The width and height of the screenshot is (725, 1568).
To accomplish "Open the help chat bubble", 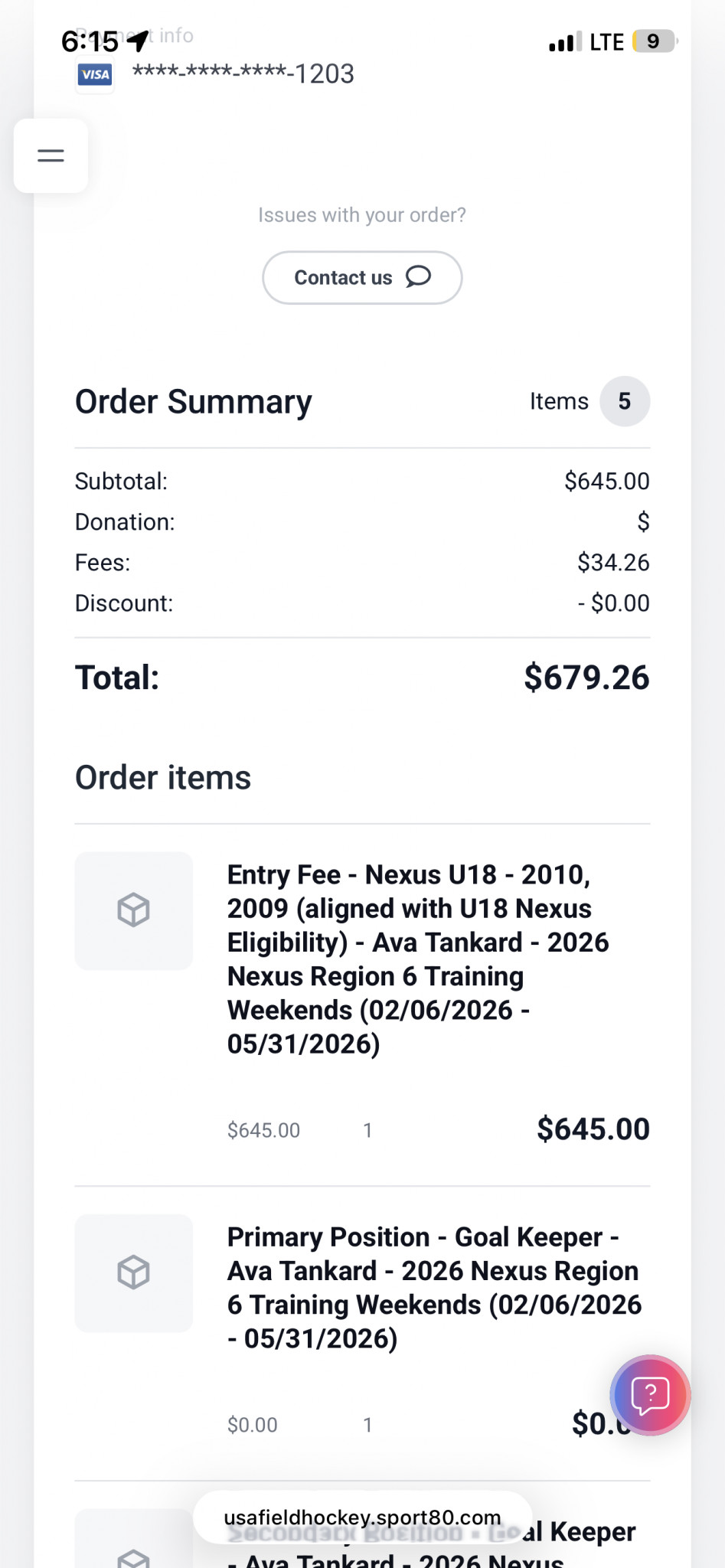I will click(650, 1395).
